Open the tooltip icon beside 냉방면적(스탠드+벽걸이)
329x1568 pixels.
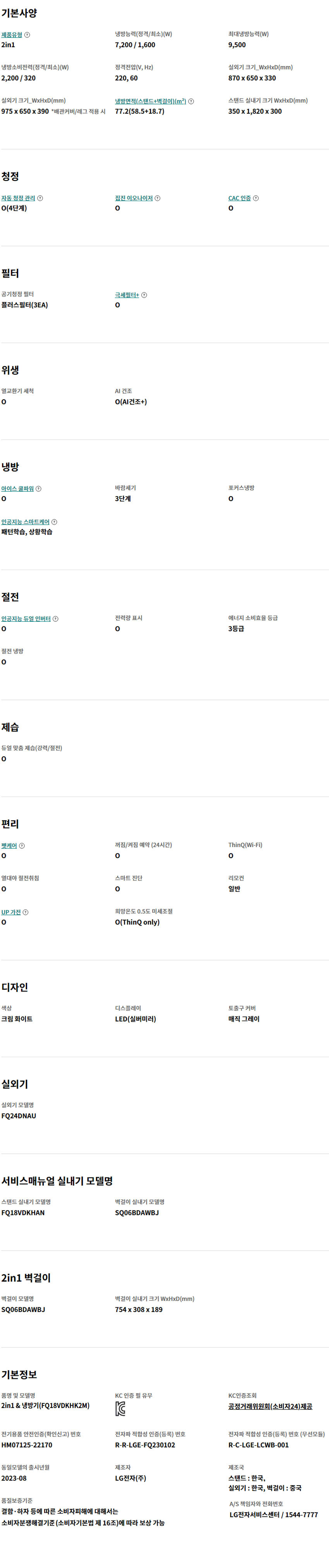point(191,101)
